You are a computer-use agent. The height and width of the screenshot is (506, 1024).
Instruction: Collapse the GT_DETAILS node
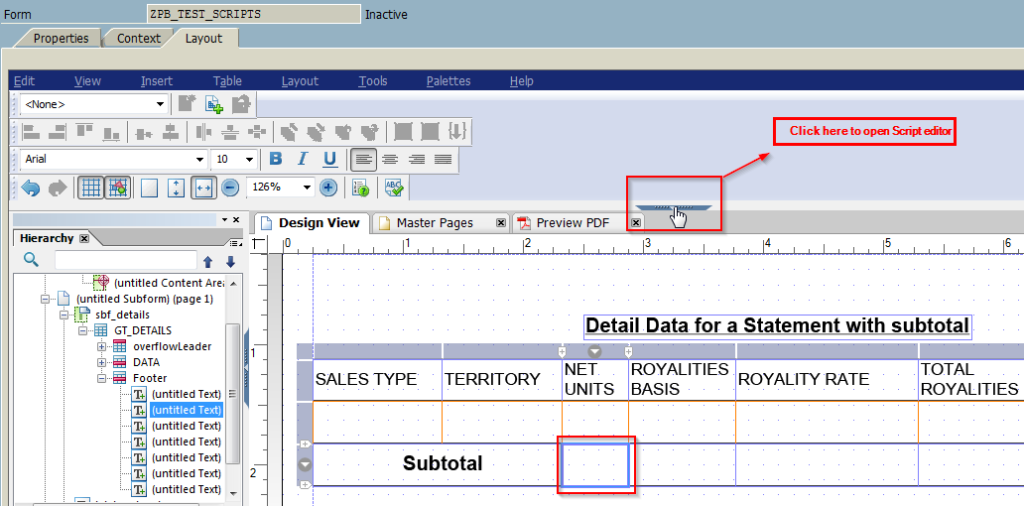[83, 331]
